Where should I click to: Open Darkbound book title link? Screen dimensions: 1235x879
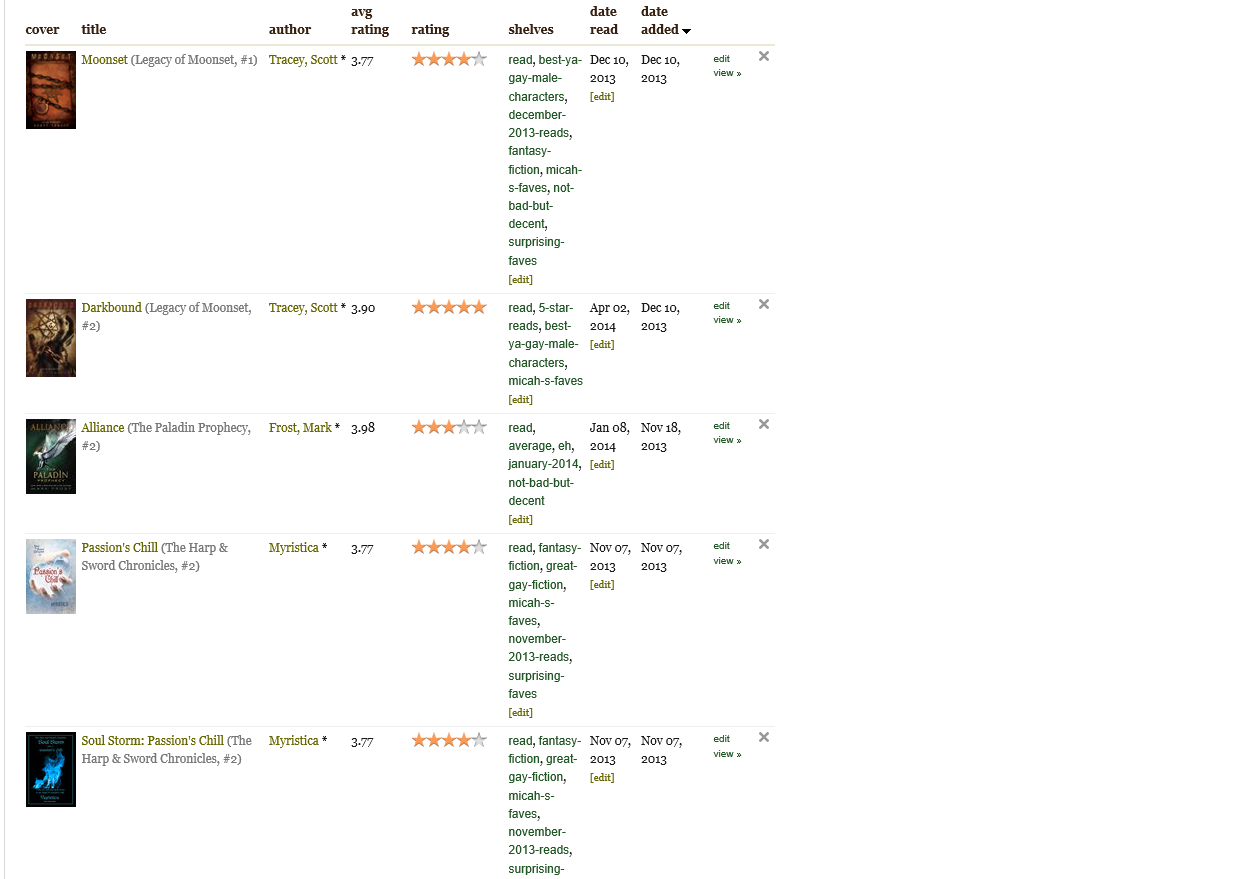click(x=112, y=308)
